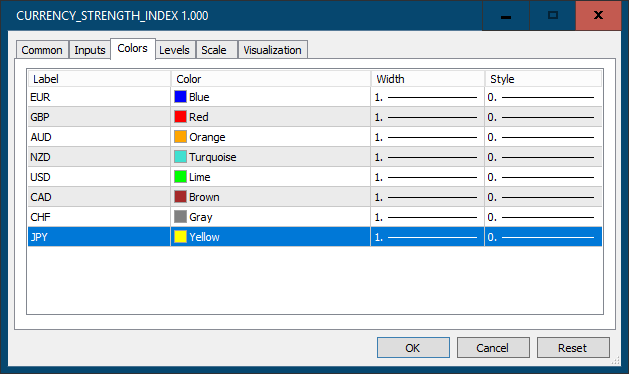Reset settings with the Reset button
This screenshot has width=629, height=374.
click(x=573, y=348)
